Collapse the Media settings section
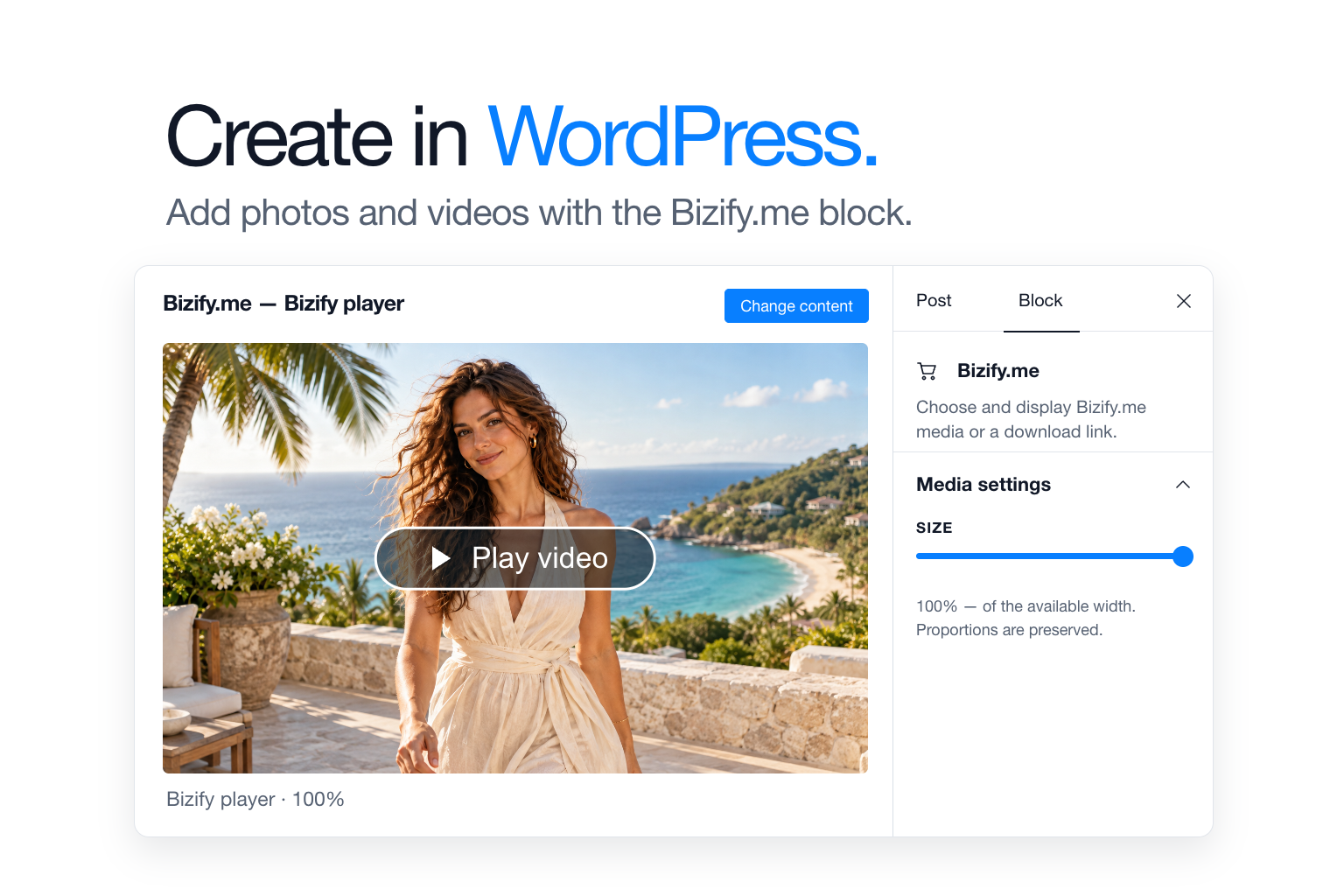 coord(1183,485)
